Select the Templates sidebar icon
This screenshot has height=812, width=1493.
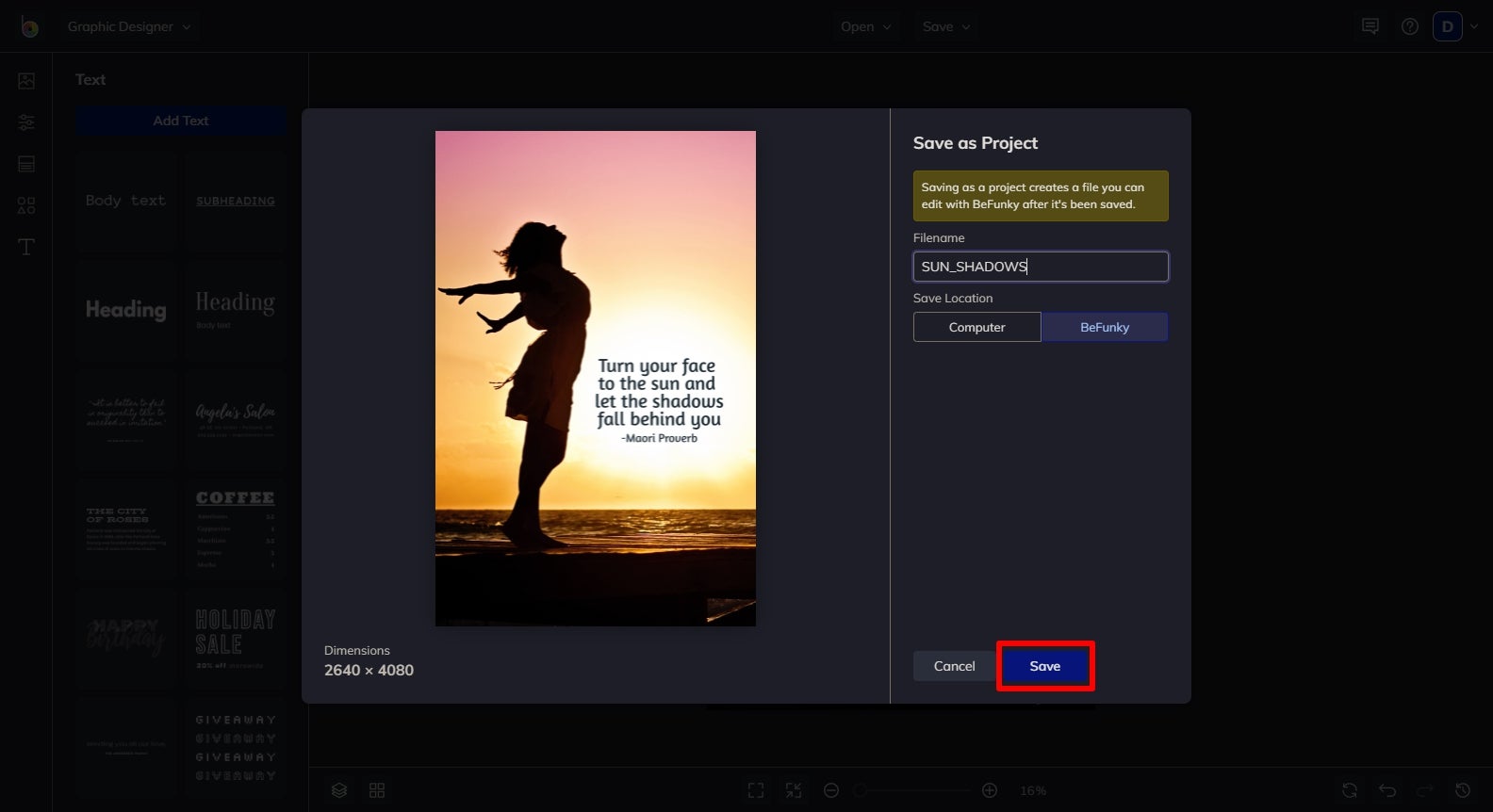(26, 164)
